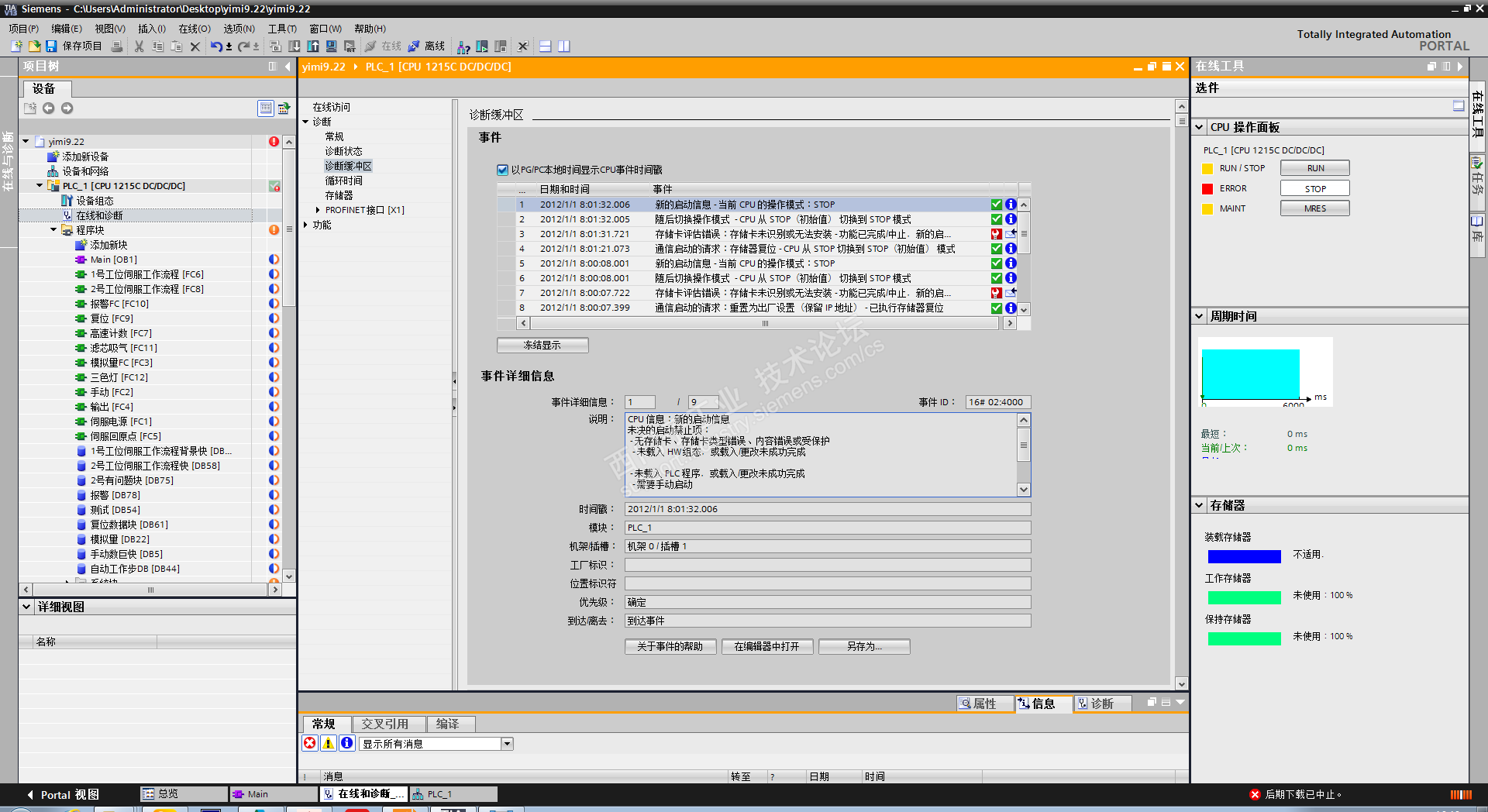The width and height of the screenshot is (1488, 812).
Task: Switch to the 交叉引用 tab
Action: (x=388, y=724)
